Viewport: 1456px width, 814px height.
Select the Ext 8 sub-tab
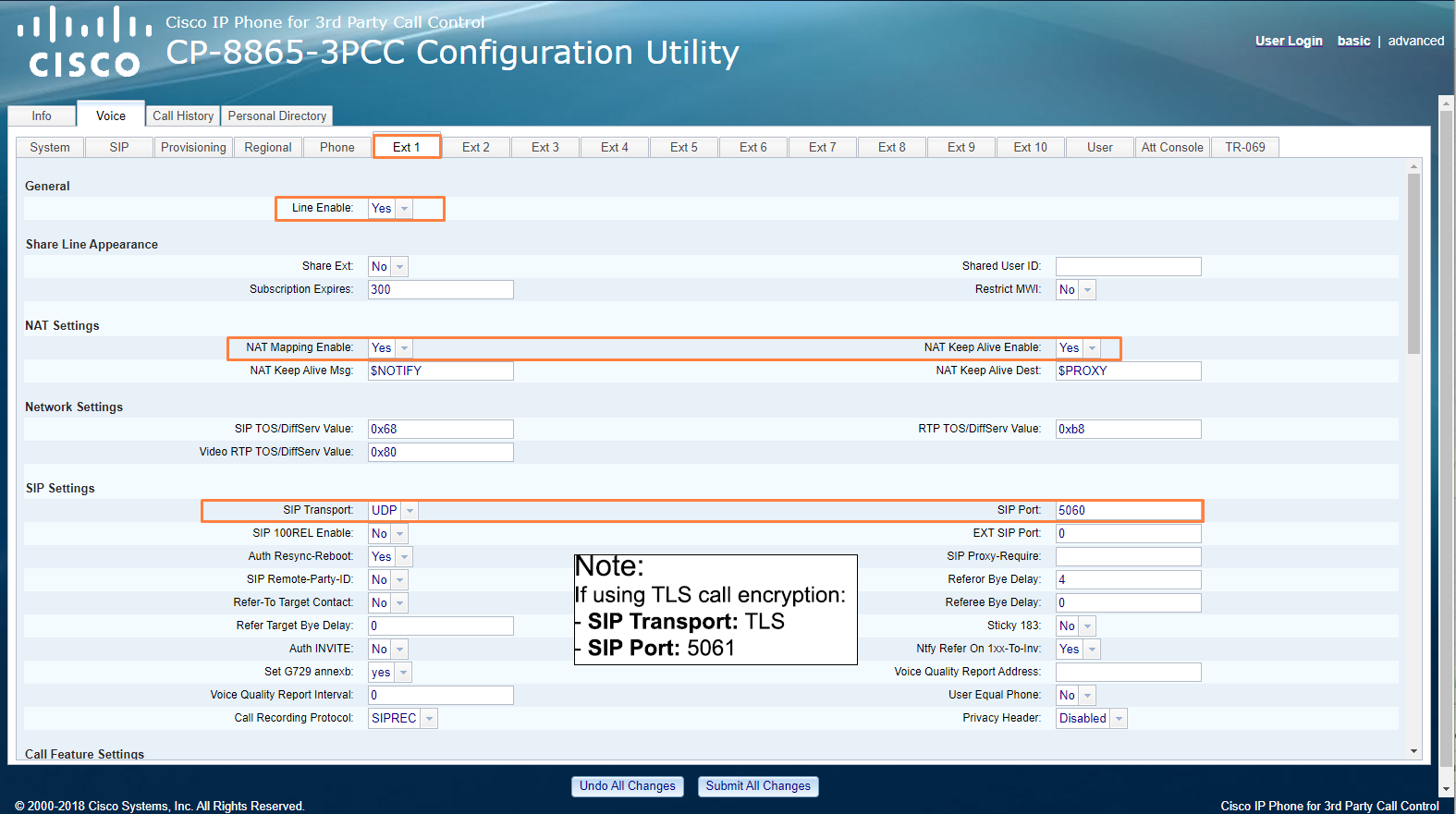point(892,147)
